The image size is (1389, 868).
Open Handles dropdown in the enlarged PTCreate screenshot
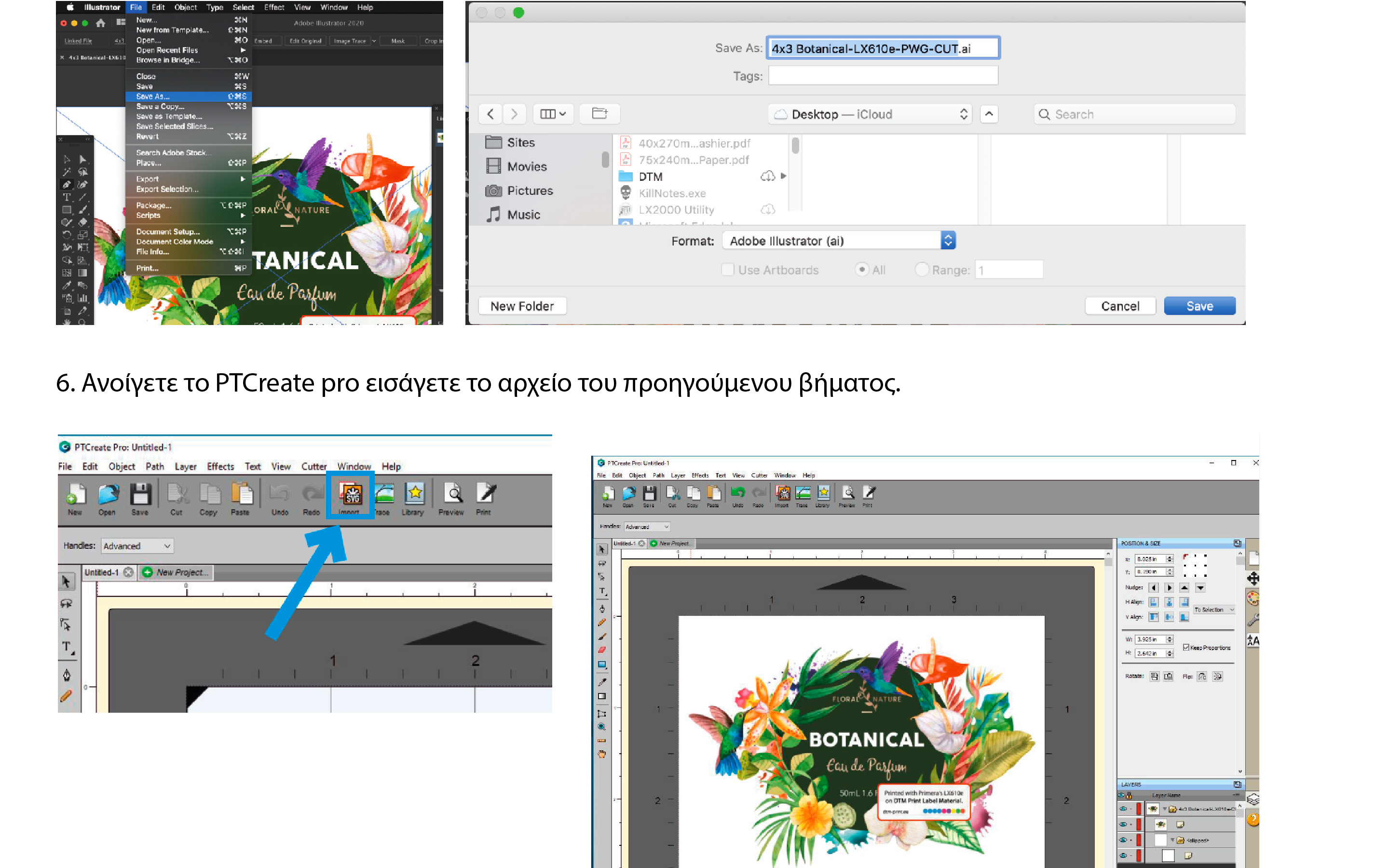pyautogui.click(x=137, y=545)
